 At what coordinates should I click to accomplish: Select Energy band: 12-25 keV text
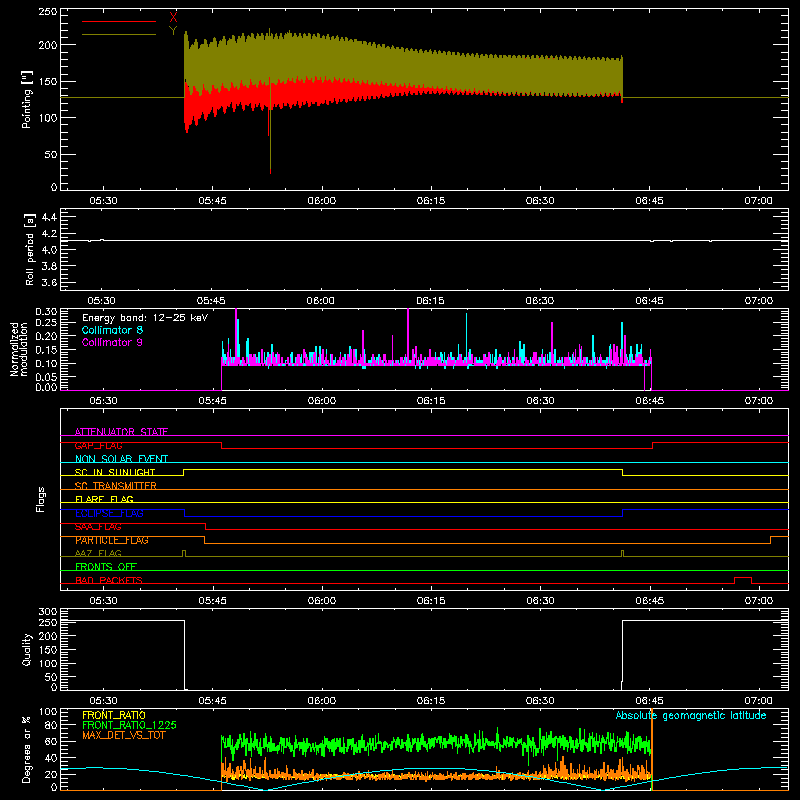145,318
